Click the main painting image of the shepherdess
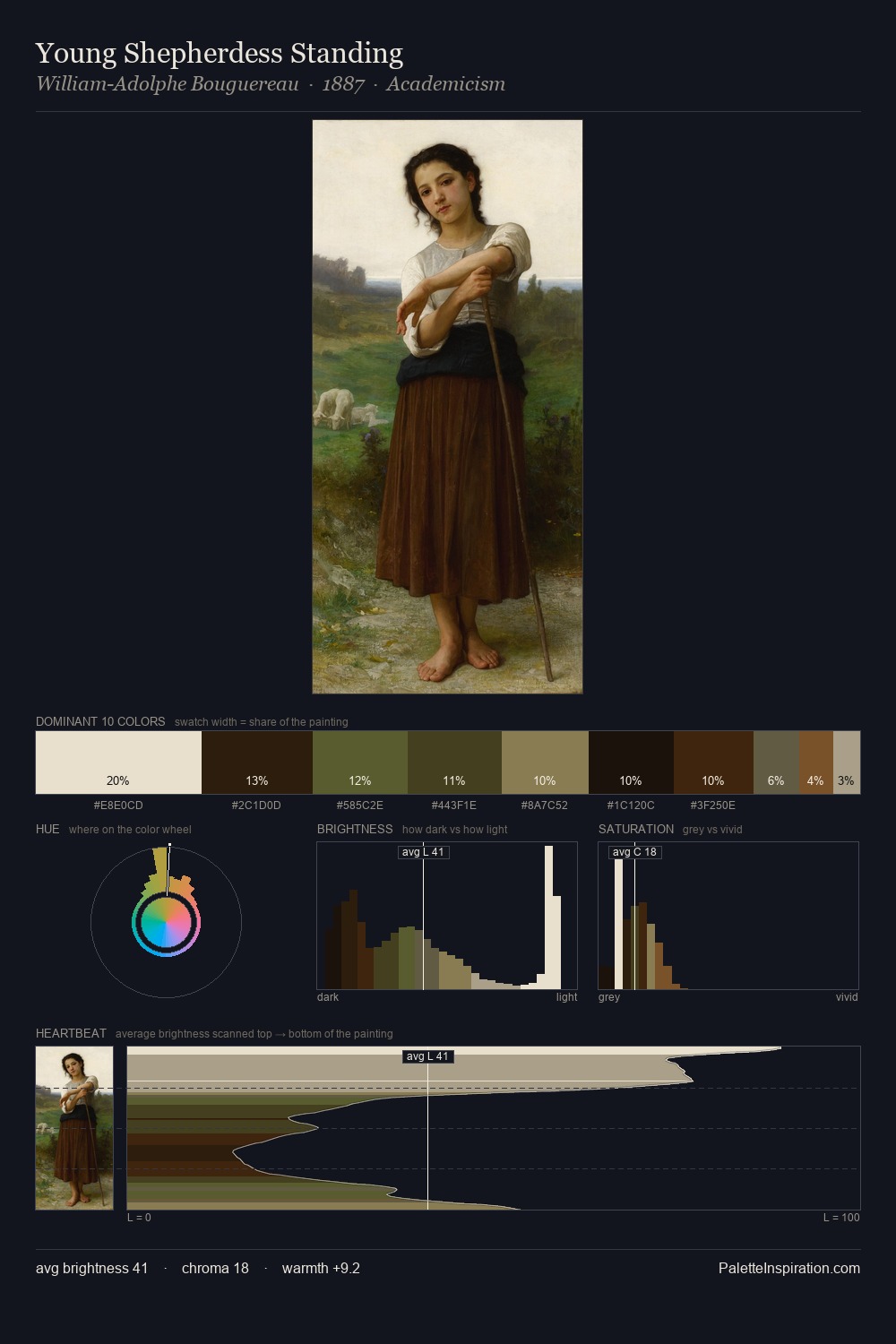 coord(447,407)
